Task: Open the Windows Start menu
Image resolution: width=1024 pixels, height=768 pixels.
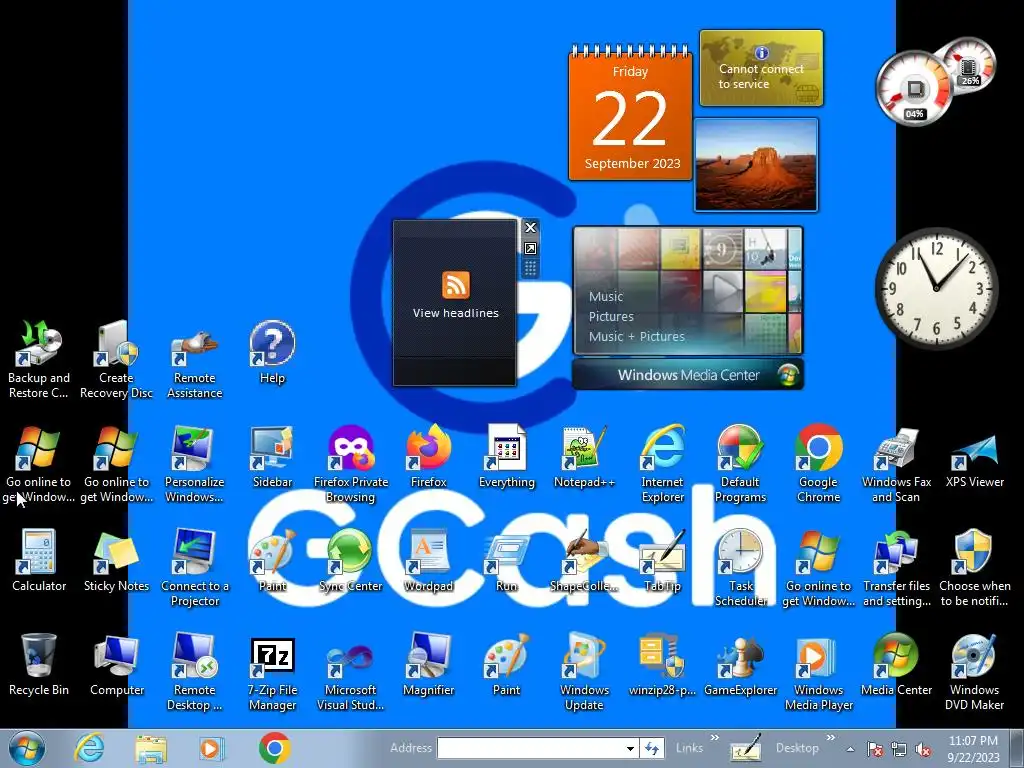Action: (27, 748)
